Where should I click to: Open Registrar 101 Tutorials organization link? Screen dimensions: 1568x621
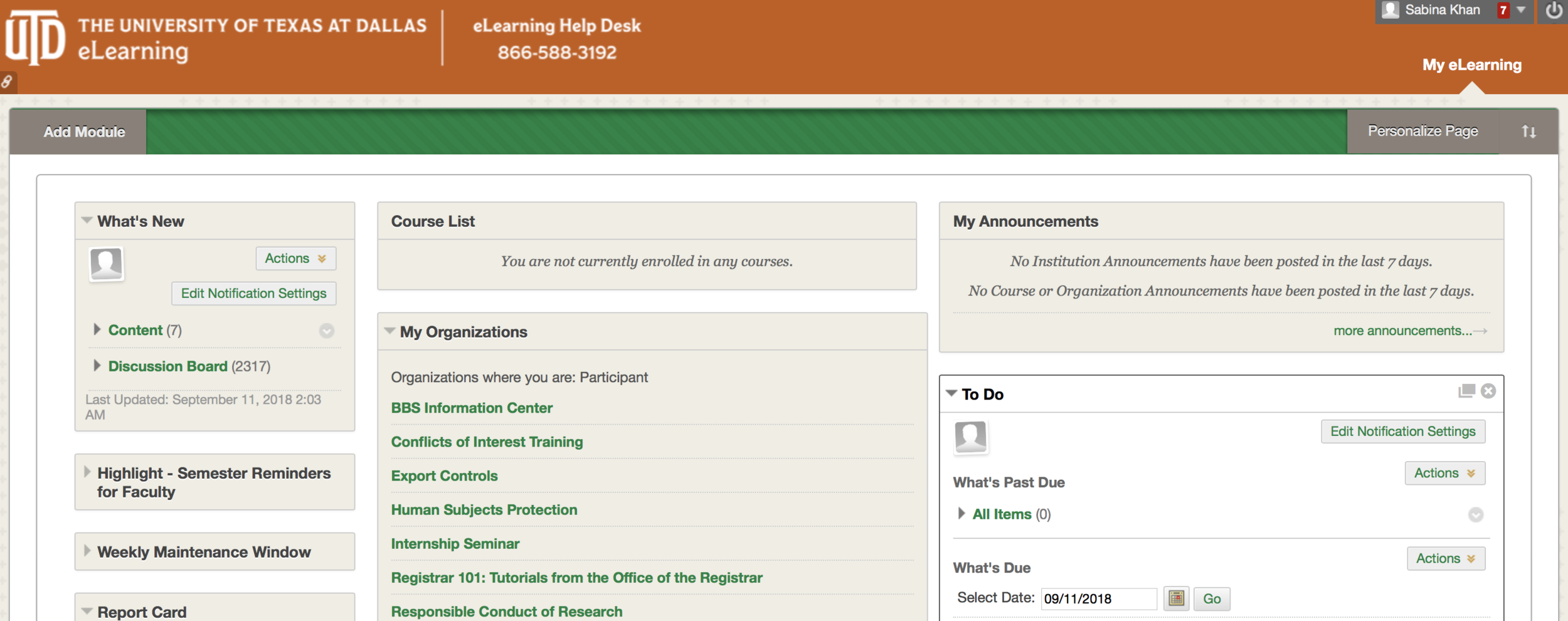pos(577,577)
